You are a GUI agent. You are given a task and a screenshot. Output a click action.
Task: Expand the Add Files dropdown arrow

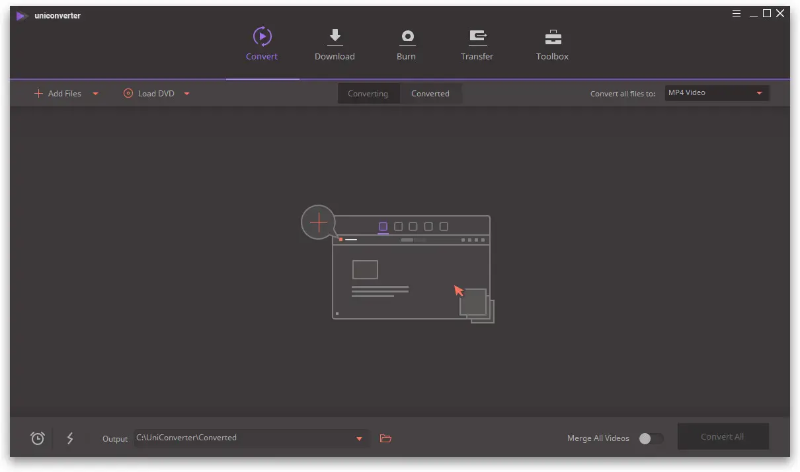point(96,94)
